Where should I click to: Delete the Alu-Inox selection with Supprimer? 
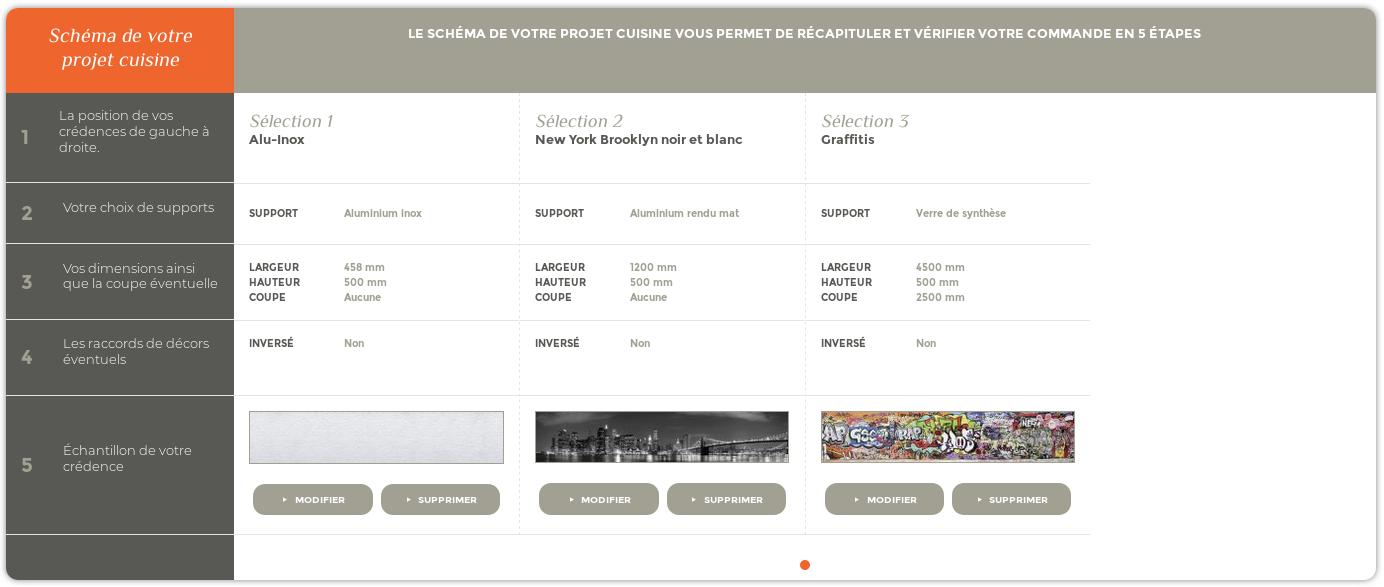440,499
